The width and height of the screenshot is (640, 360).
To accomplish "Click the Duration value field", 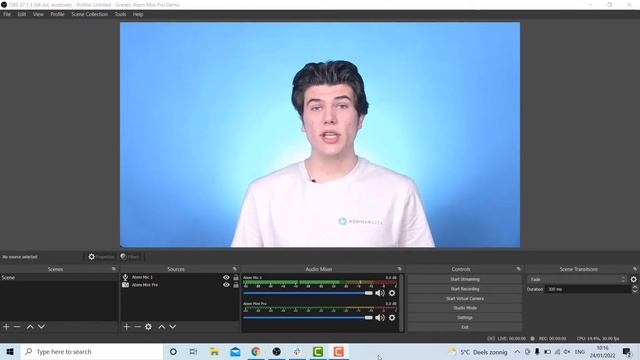I will (x=588, y=289).
